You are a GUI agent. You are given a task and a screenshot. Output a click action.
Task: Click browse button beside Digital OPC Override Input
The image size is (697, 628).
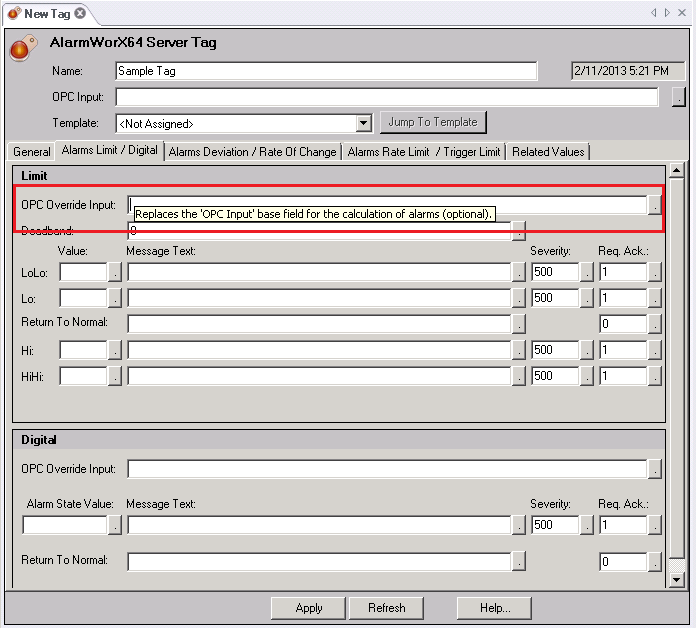point(655,469)
